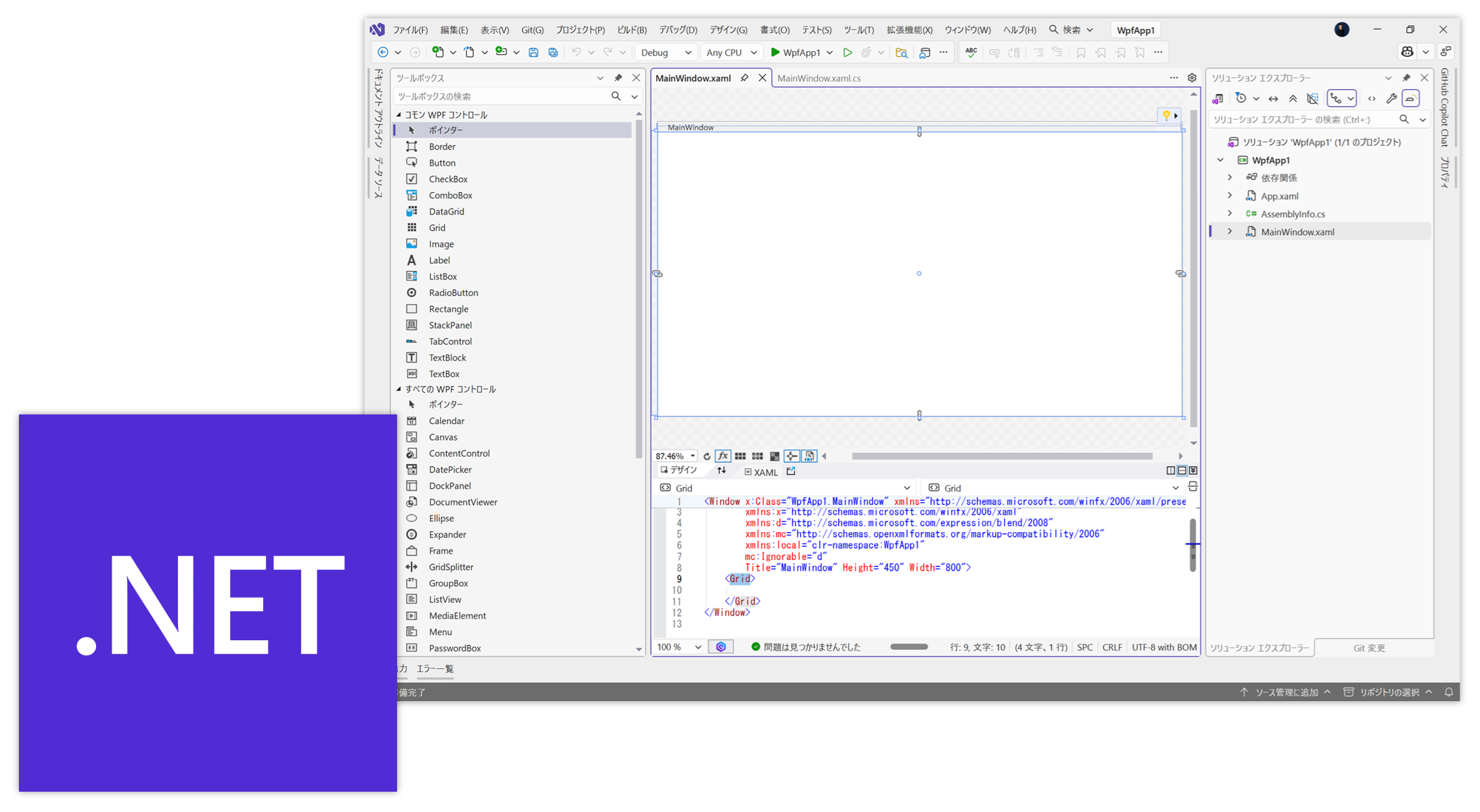Click the spell checker ABC icon
This screenshot has width=1480, height=812.
pyautogui.click(x=971, y=52)
